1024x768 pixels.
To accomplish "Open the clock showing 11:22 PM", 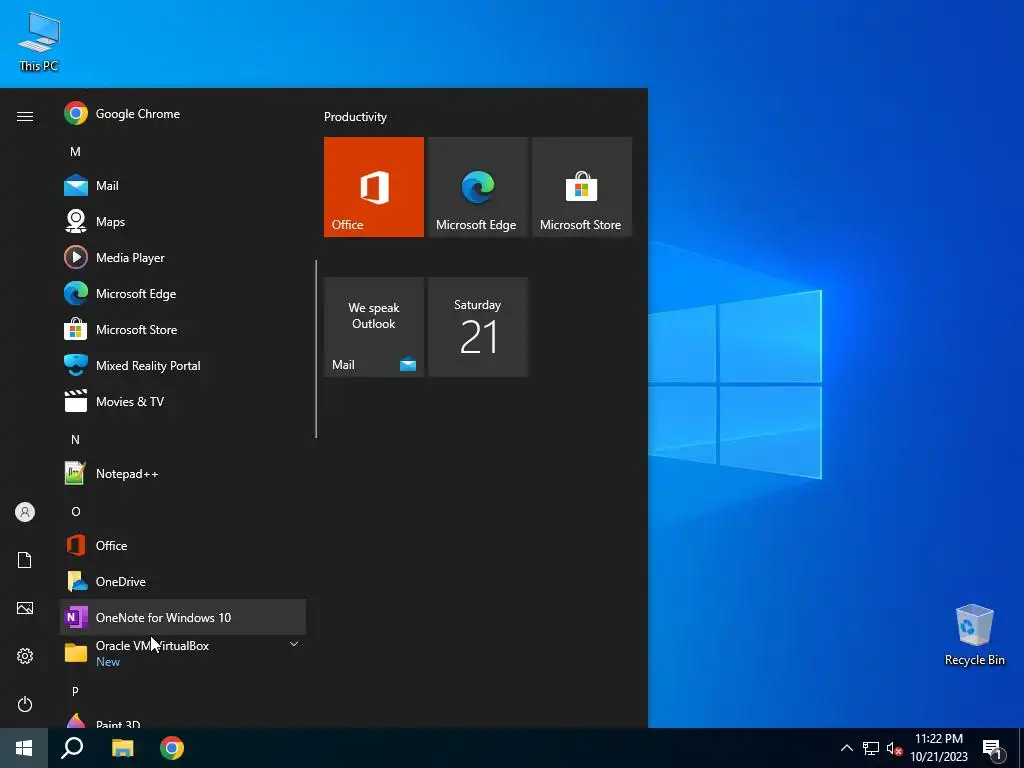I will click(939, 748).
